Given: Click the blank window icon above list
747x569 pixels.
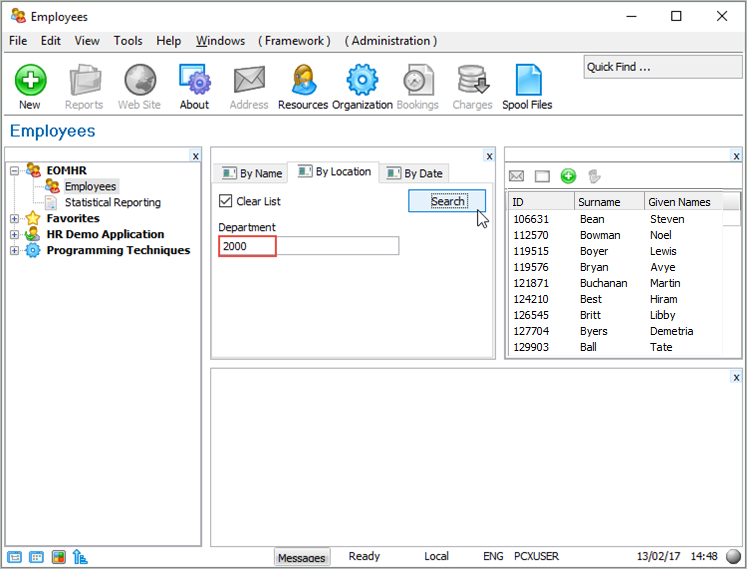Looking at the screenshot, I should point(542,176).
